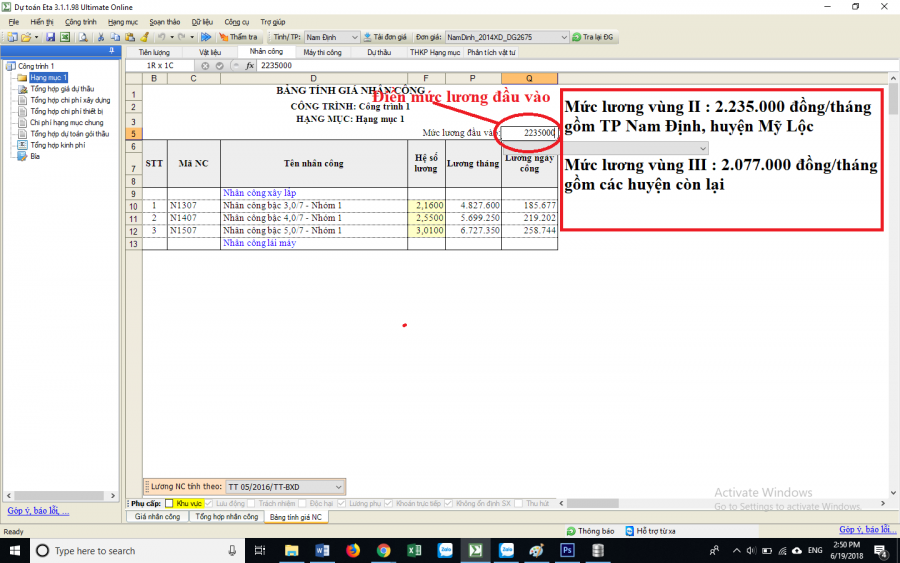The image size is (900, 563).
Task: Click the Save icon in toolbar
Action: (51, 37)
